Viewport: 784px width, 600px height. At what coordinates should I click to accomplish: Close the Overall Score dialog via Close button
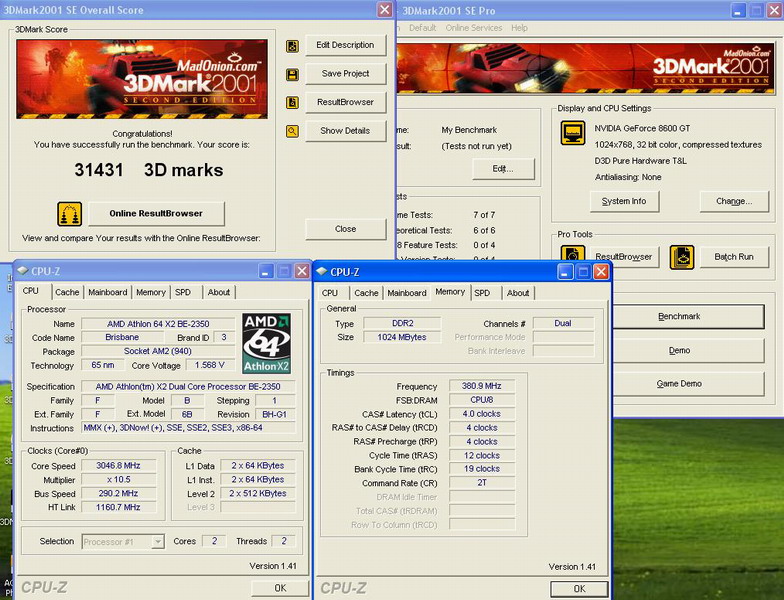click(x=346, y=229)
